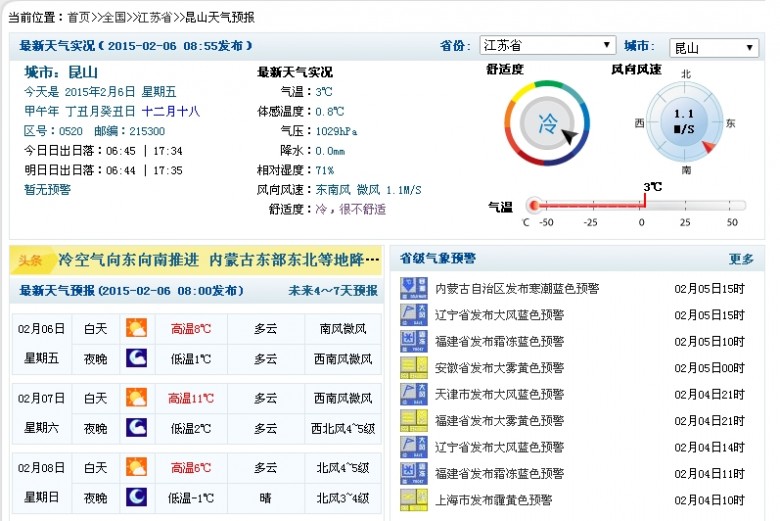Click the 气温 thermometer scale bar

coord(637,205)
